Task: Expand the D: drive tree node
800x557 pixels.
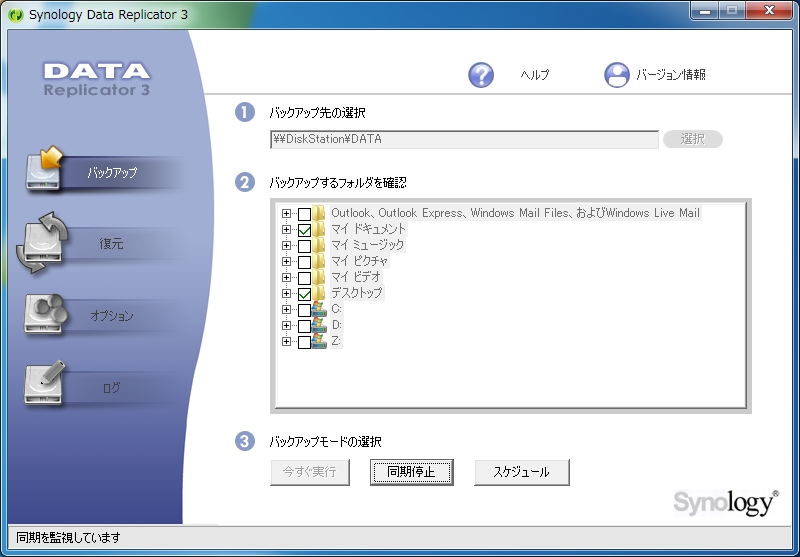Action: [x=286, y=325]
